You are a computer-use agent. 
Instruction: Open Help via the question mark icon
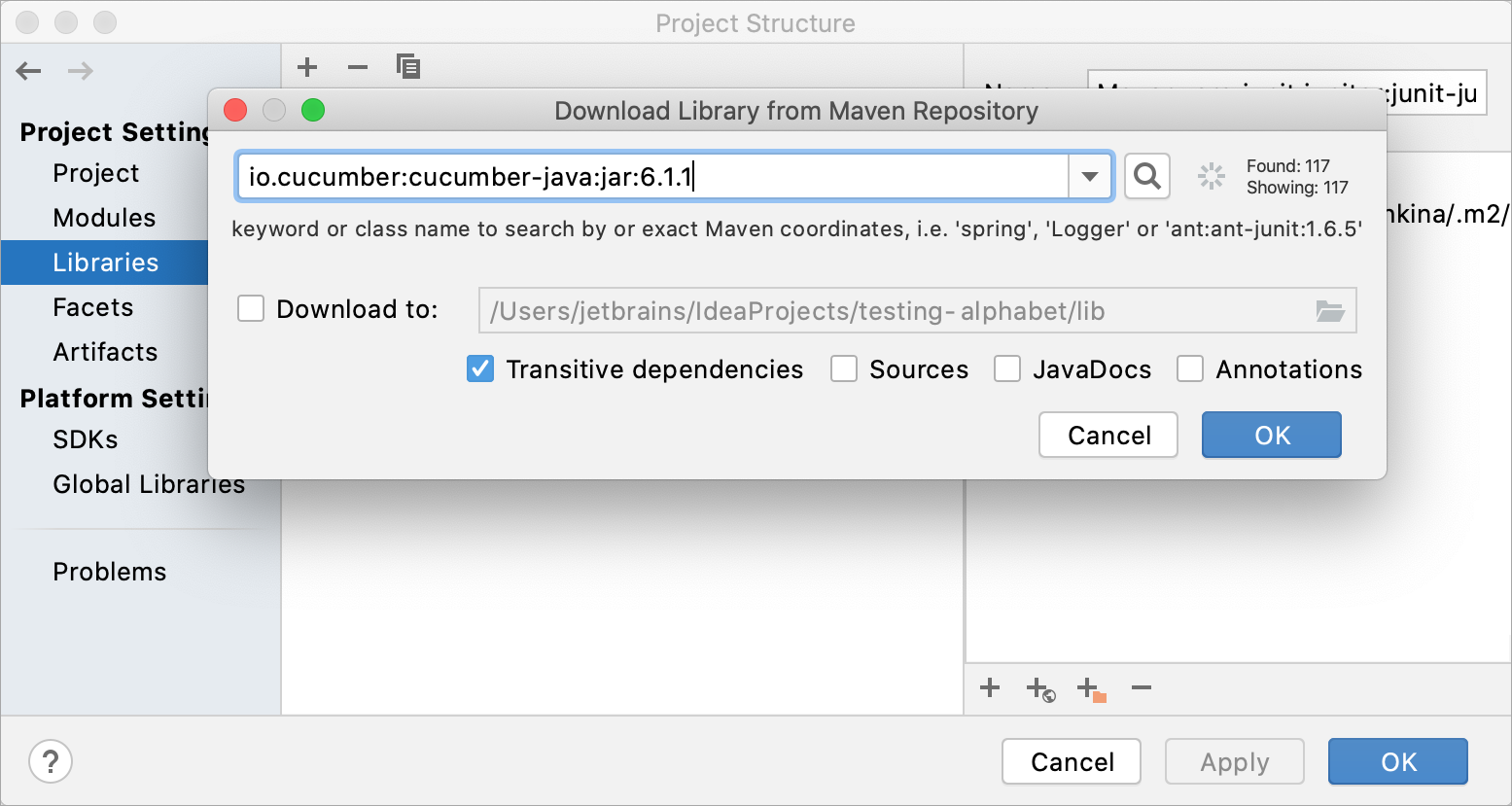point(50,761)
